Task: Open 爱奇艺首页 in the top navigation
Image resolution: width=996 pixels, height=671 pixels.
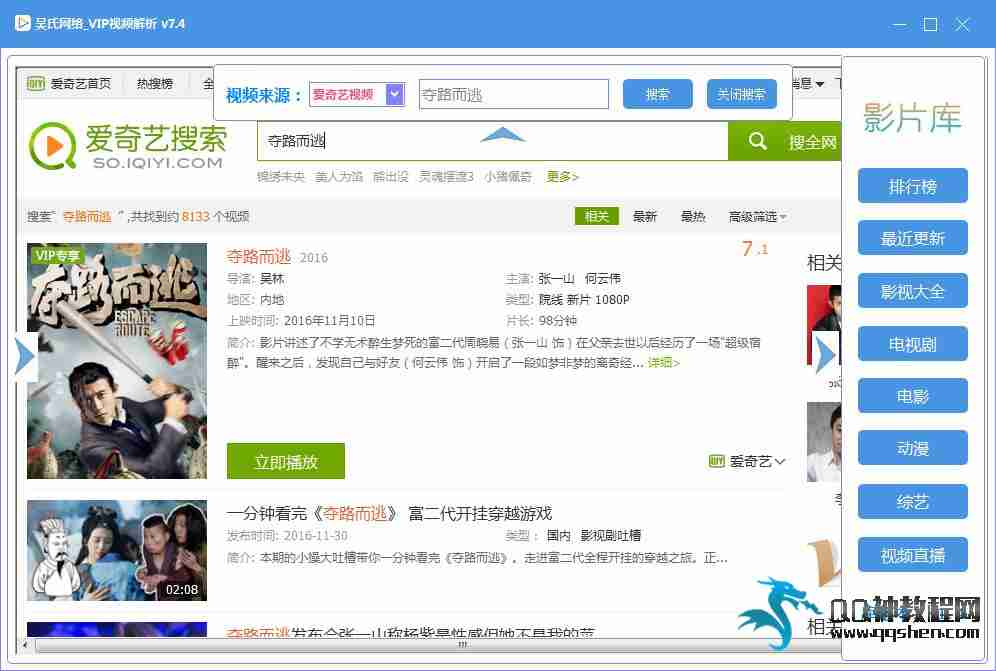Action: (x=69, y=83)
